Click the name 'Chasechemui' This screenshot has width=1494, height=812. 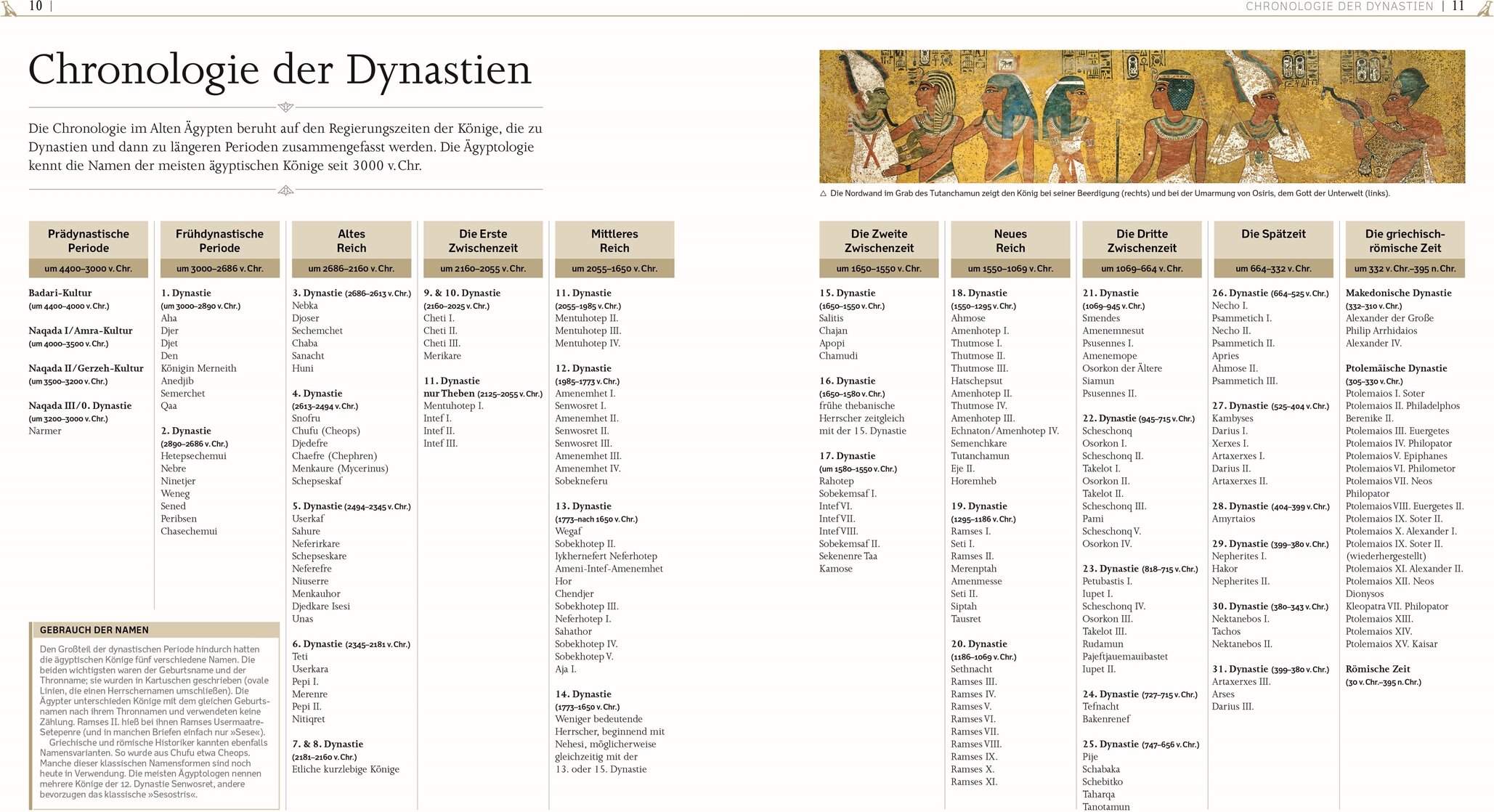point(189,531)
